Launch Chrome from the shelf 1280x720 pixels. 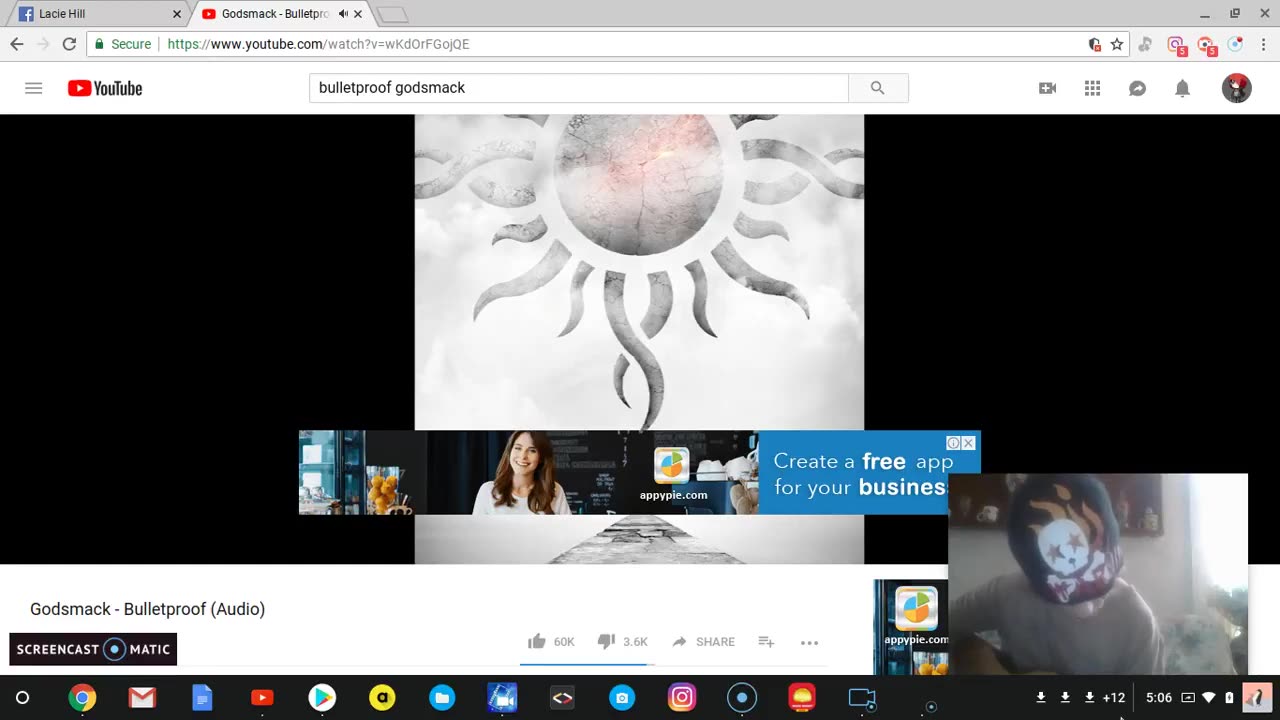coord(82,698)
